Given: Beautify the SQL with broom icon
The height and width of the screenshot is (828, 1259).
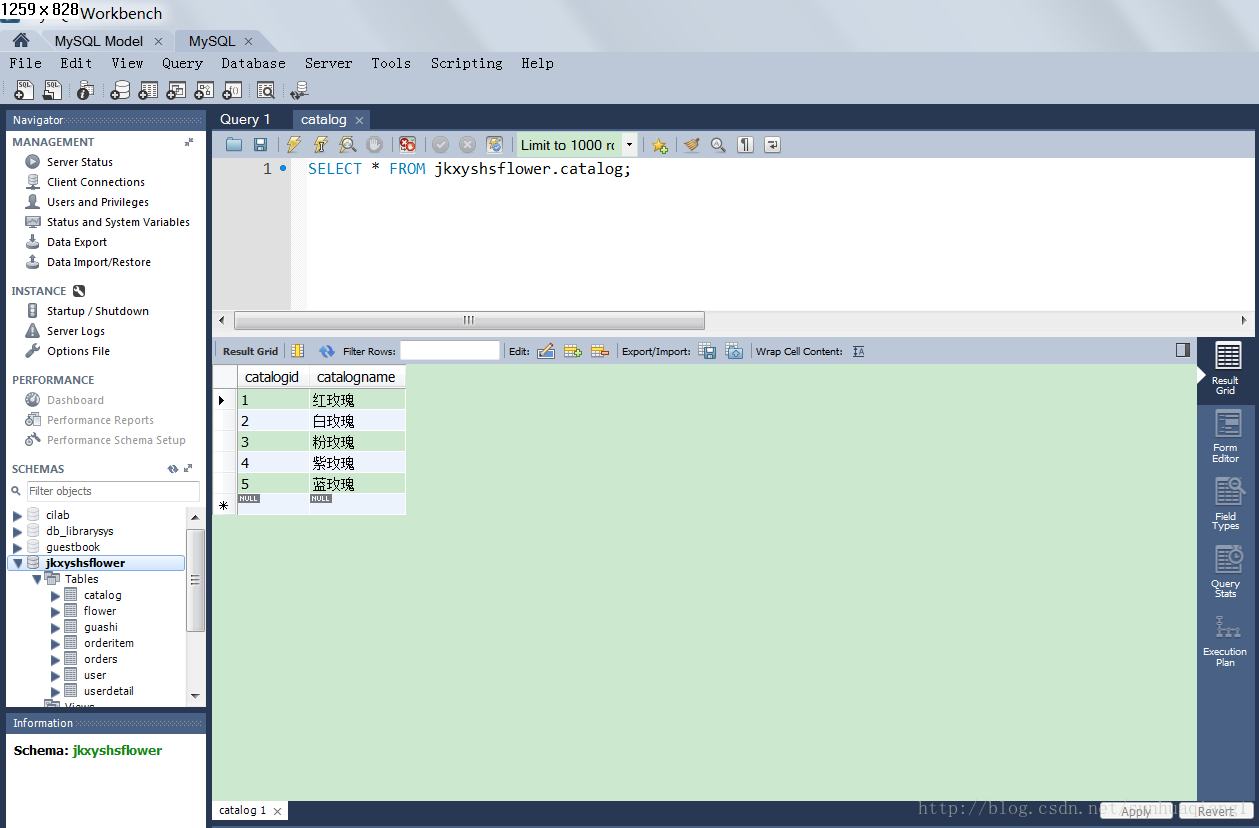Looking at the screenshot, I should [x=691, y=145].
